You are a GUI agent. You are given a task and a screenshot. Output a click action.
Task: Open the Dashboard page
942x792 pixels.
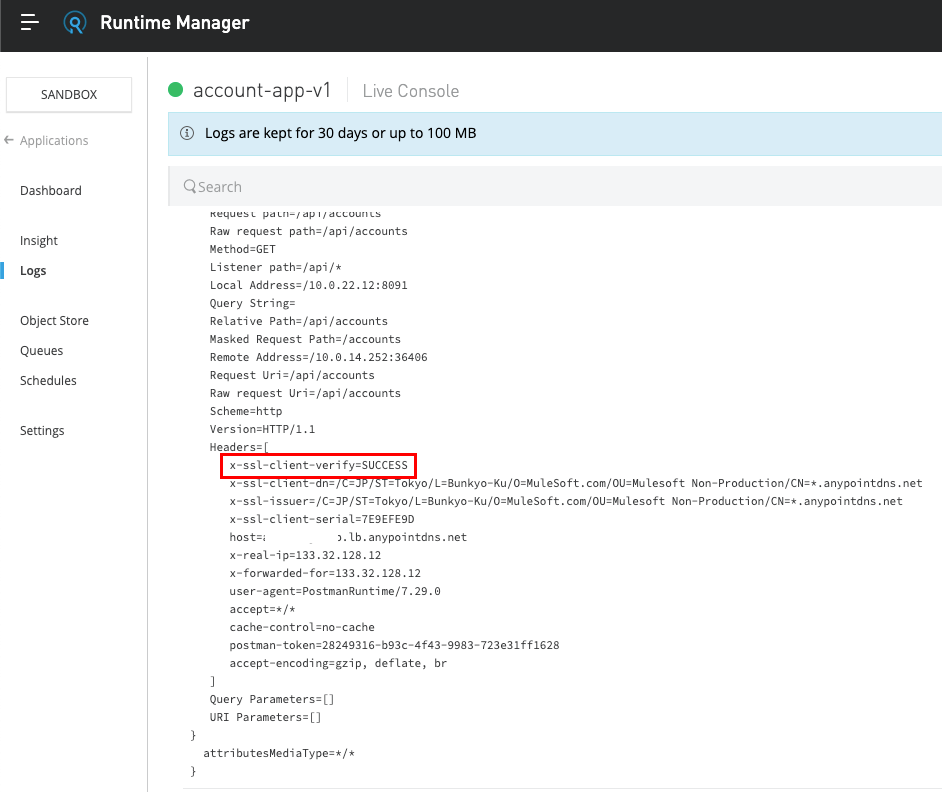(x=51, y=191)
